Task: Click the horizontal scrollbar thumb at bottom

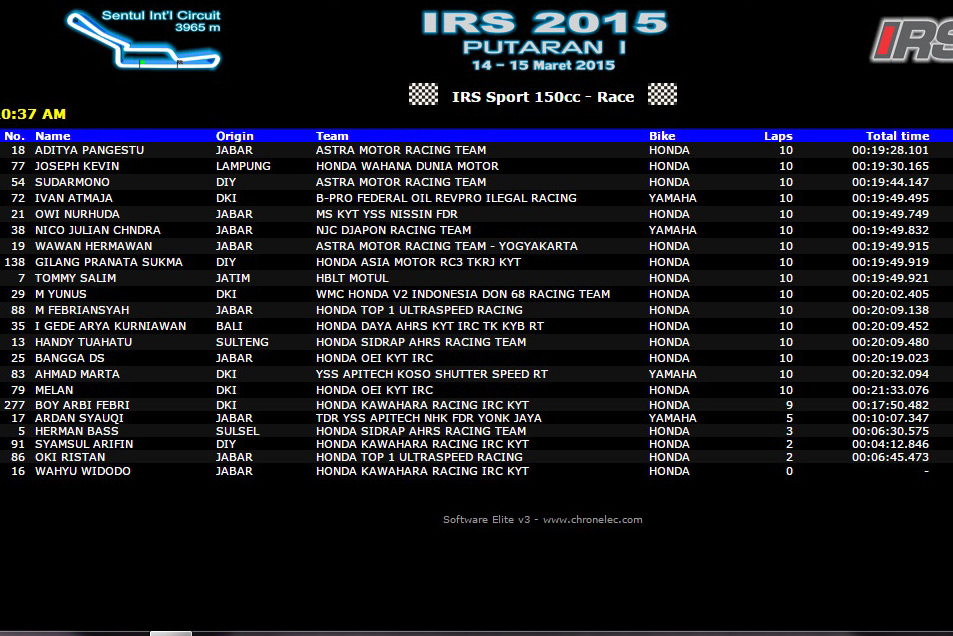Action: coord(170,633)
